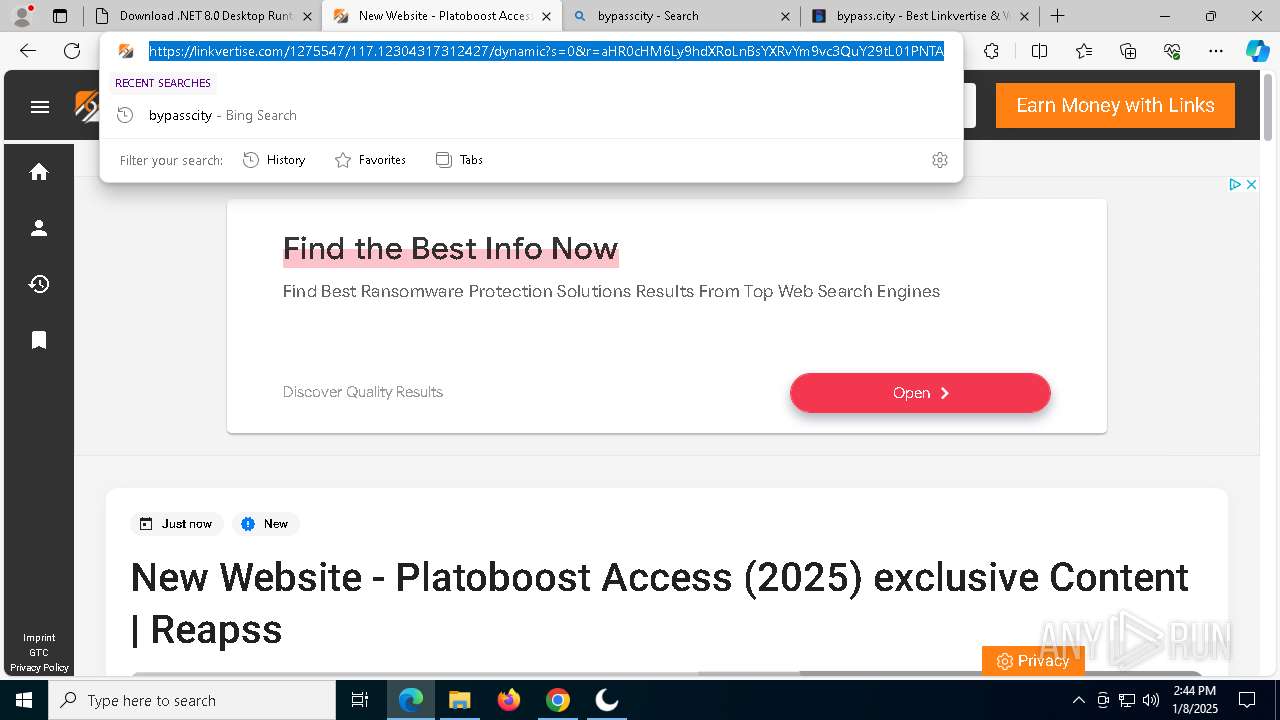Open the Linkvertise home sidebar icon

tap(39, 172)
